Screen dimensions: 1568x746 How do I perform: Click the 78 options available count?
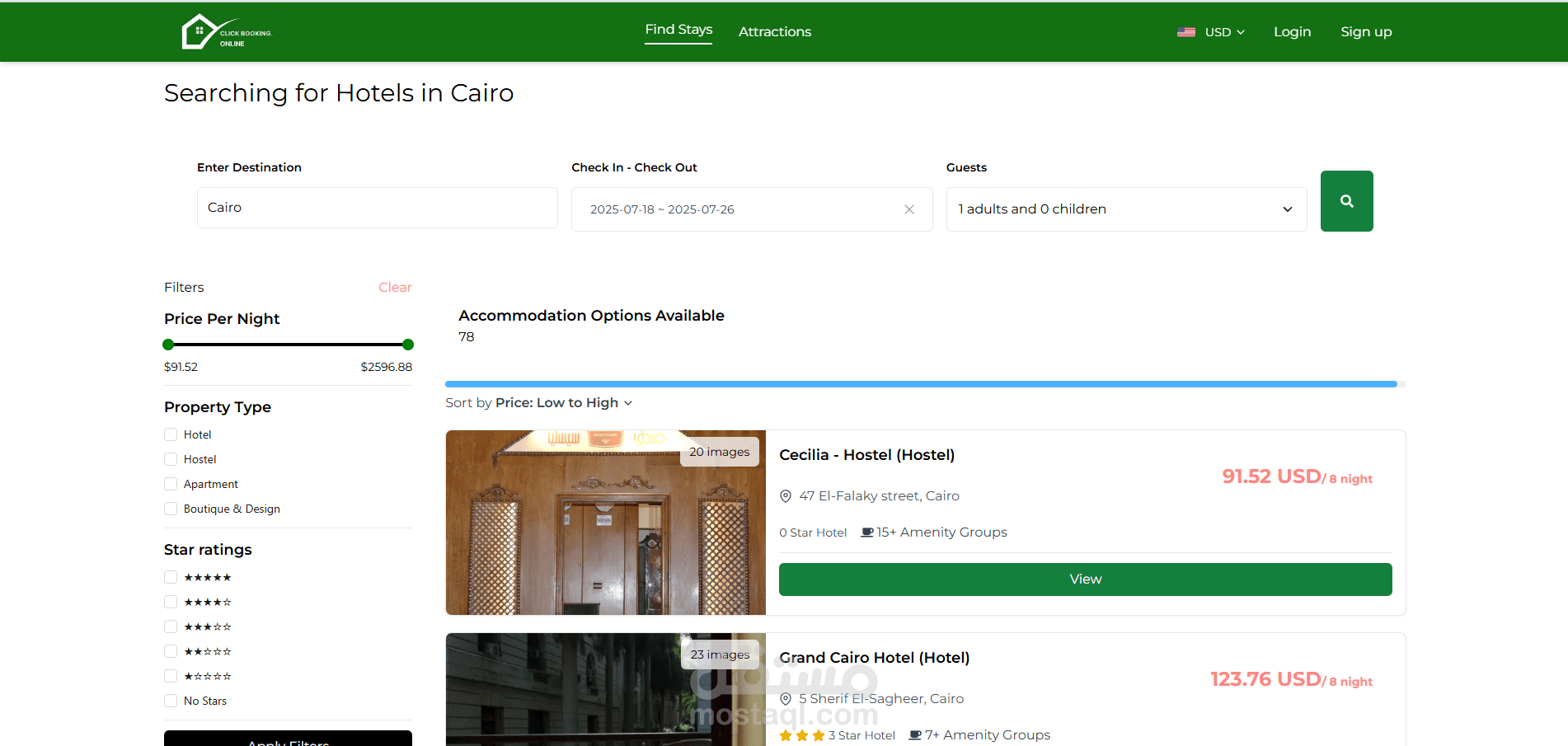tap(467, 337)
